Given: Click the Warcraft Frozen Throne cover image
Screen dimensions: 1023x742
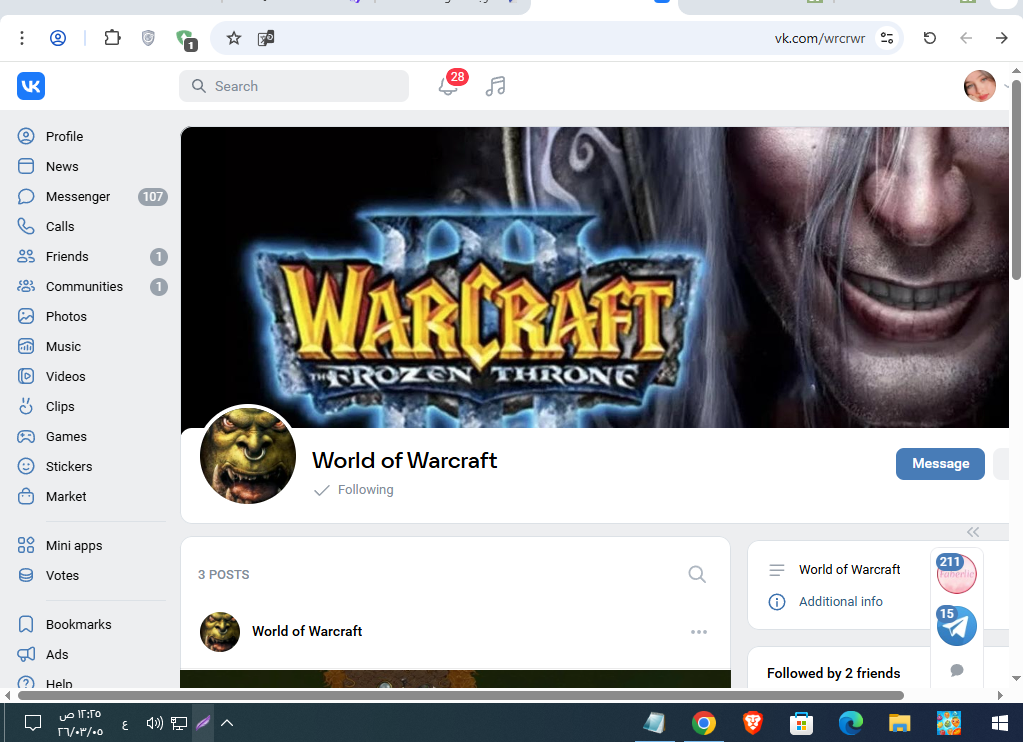Looking at the screenshot, I should pyautogui.click(x=594, y=277).
